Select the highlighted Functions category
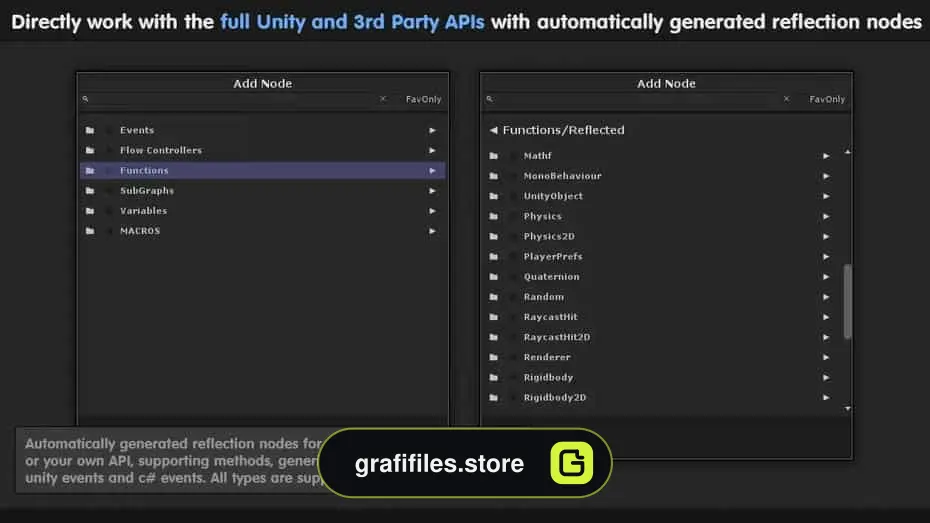 263,171
